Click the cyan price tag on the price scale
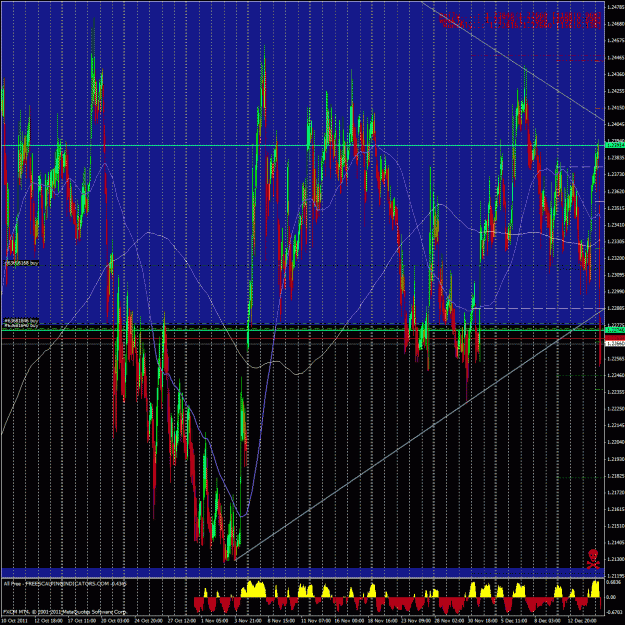 (615, 145)
